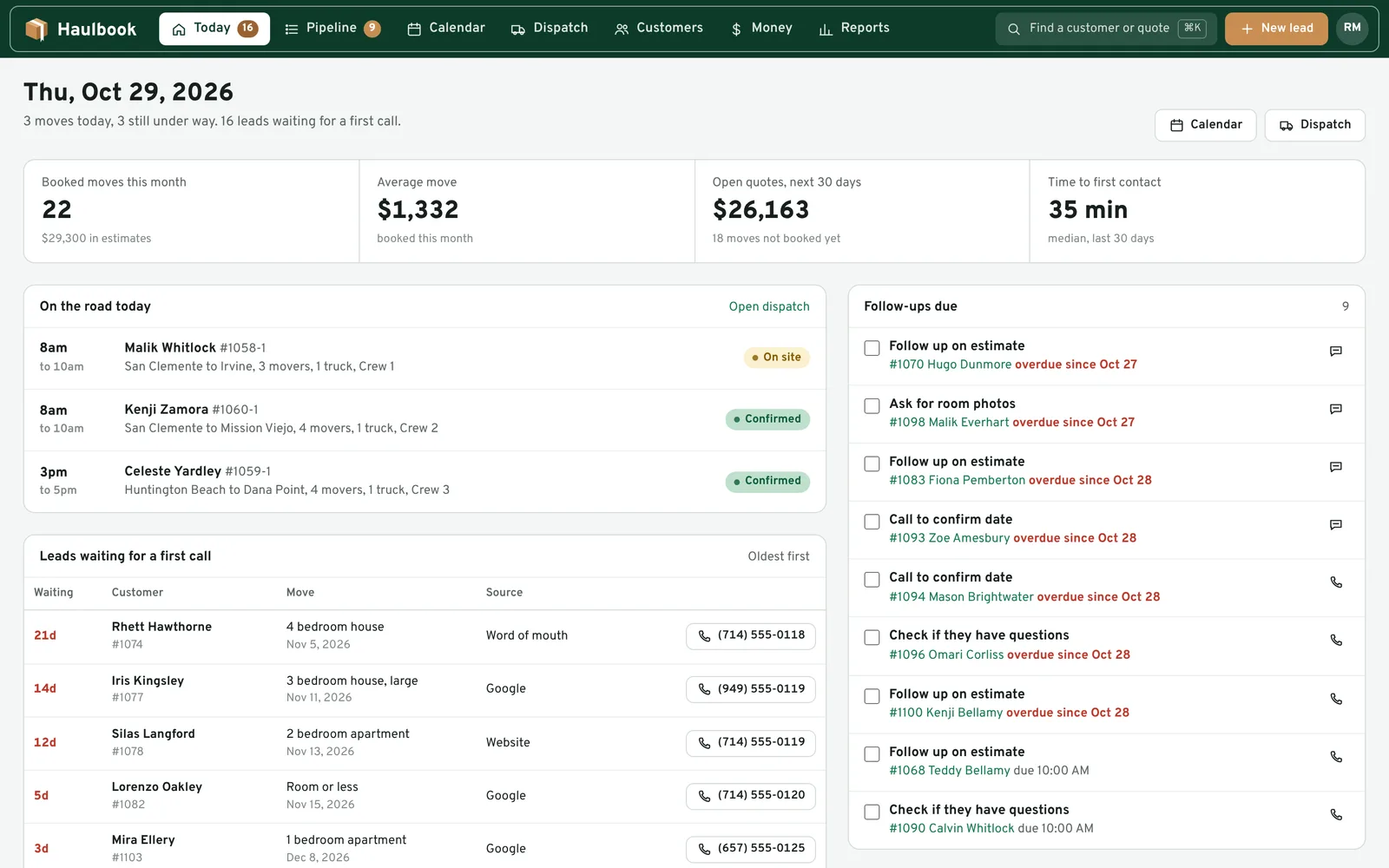This screenshot has height=868, width=1389.
Task: Call Kenji Bellamy via phone icon
Action: [x=1336, y=699]
